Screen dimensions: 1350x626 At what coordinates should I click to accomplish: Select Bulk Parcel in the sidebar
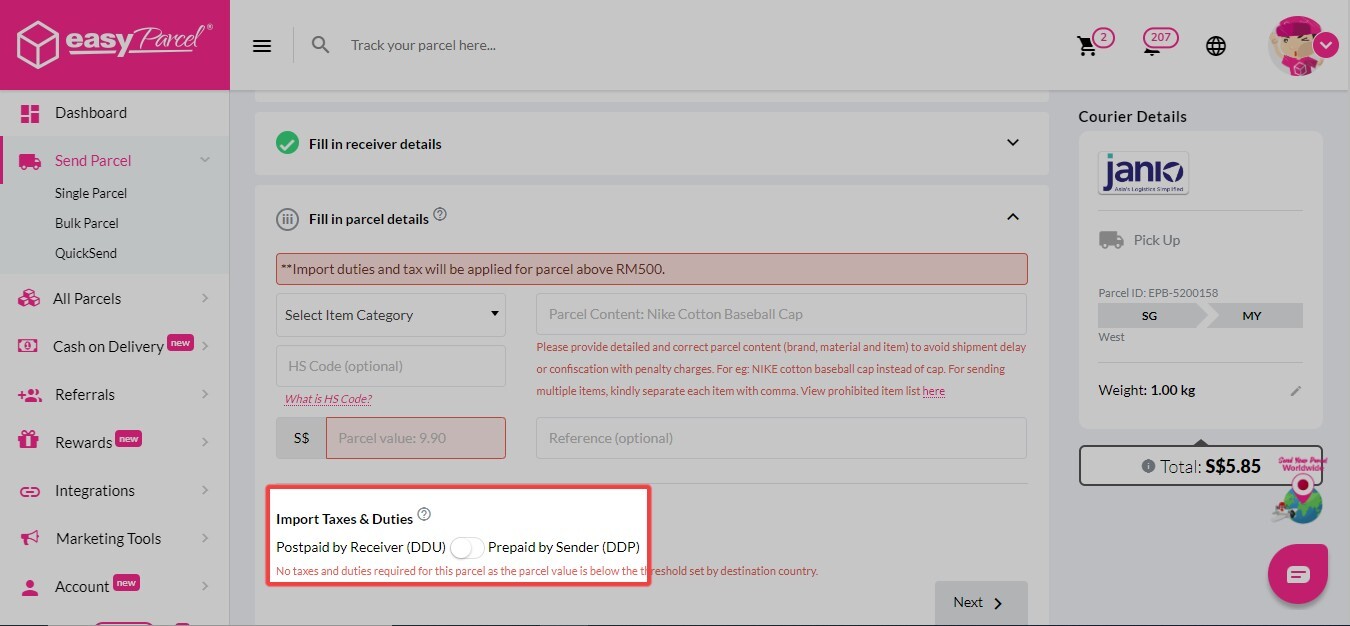tap(87, 223)
